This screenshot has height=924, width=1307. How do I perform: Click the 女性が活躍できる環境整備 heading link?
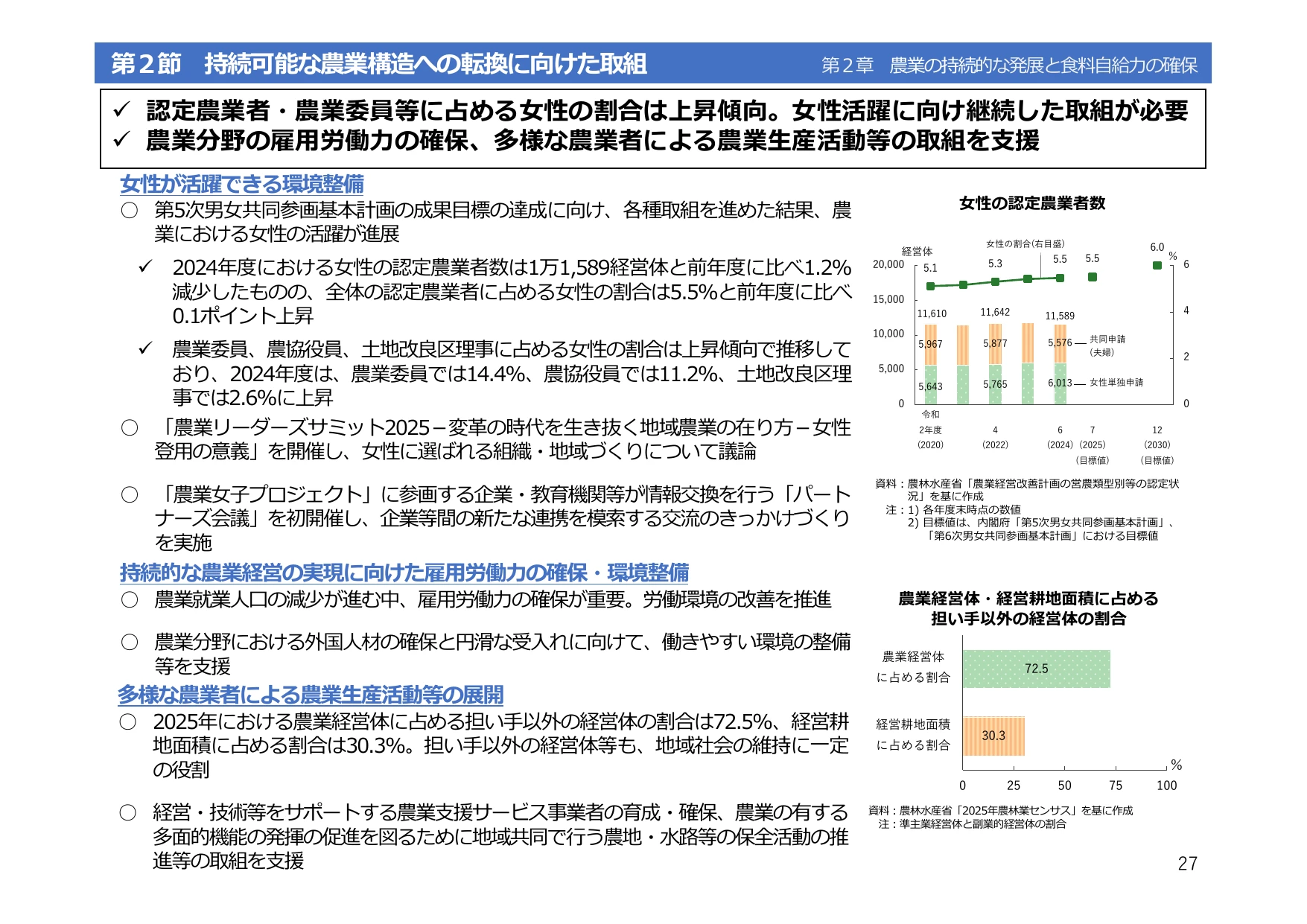click(242, 184)
